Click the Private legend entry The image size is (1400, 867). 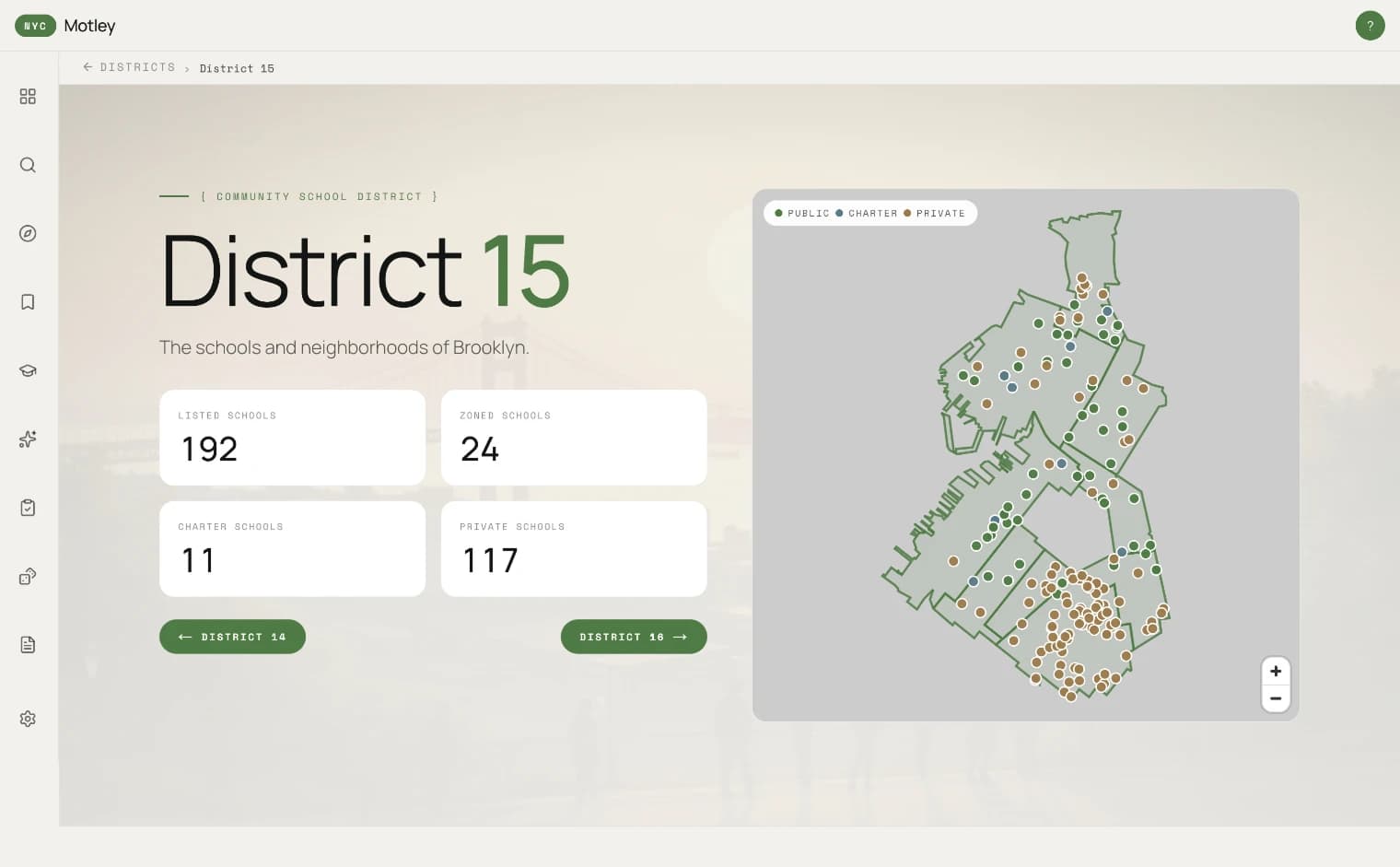coord(934,213)
